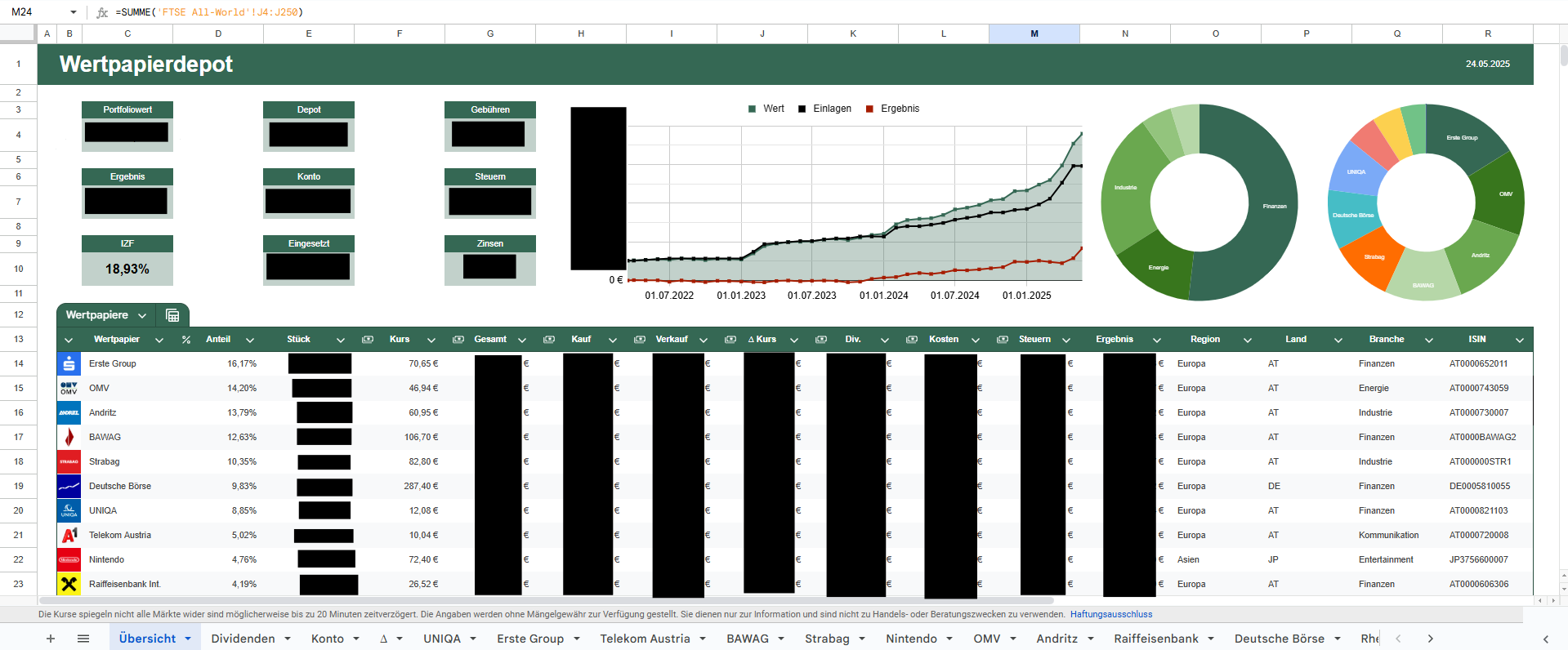Open the all sheets list icon
This screenshot has height=650, width=1568.
pyautogui.click(x=83, y=639)
